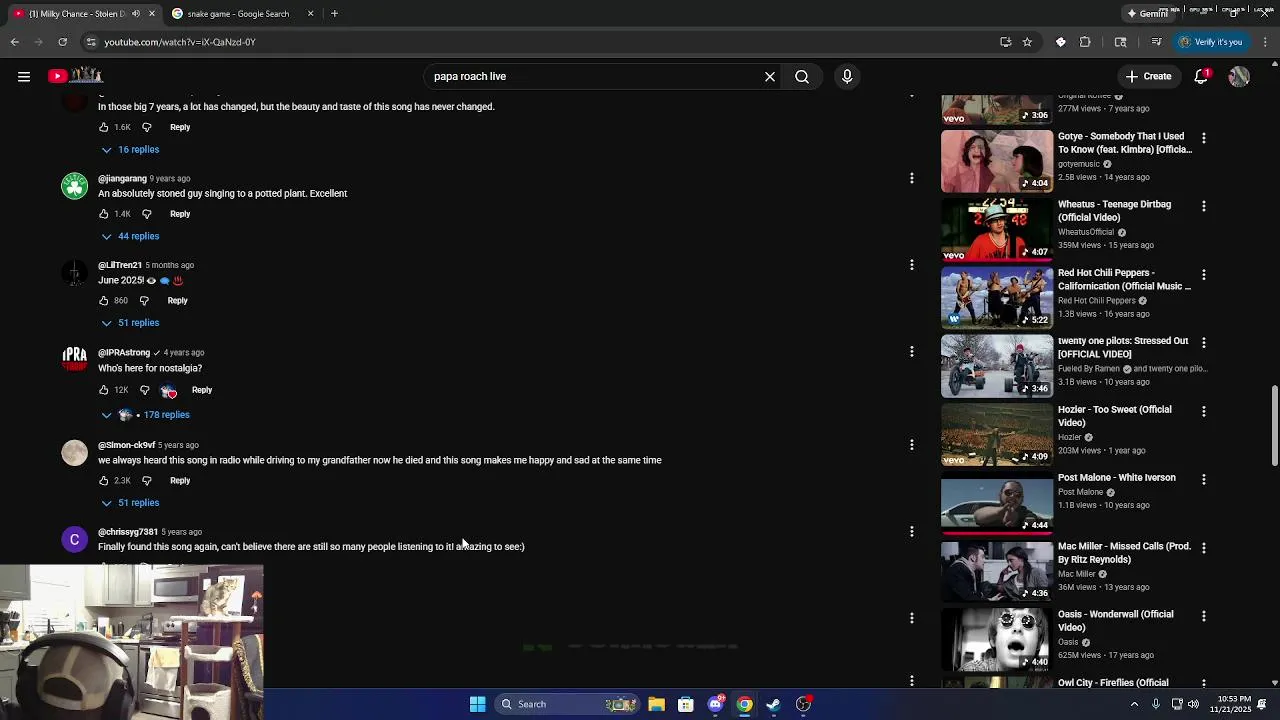
Task: Reload the YouTube page
Action: pyautogui.click(x=62, y=42)
